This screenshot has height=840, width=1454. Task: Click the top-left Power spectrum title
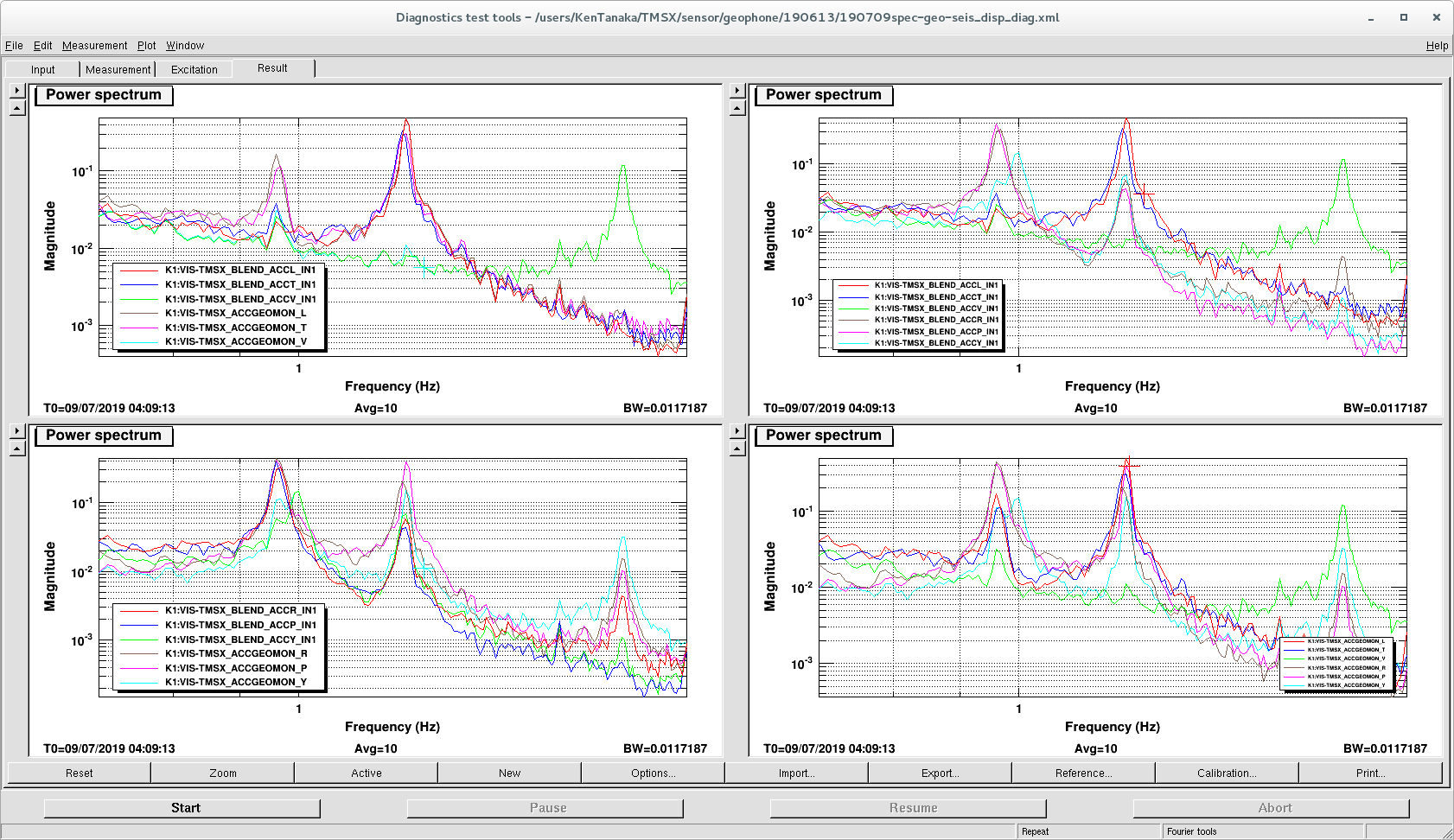click(104, 95)
